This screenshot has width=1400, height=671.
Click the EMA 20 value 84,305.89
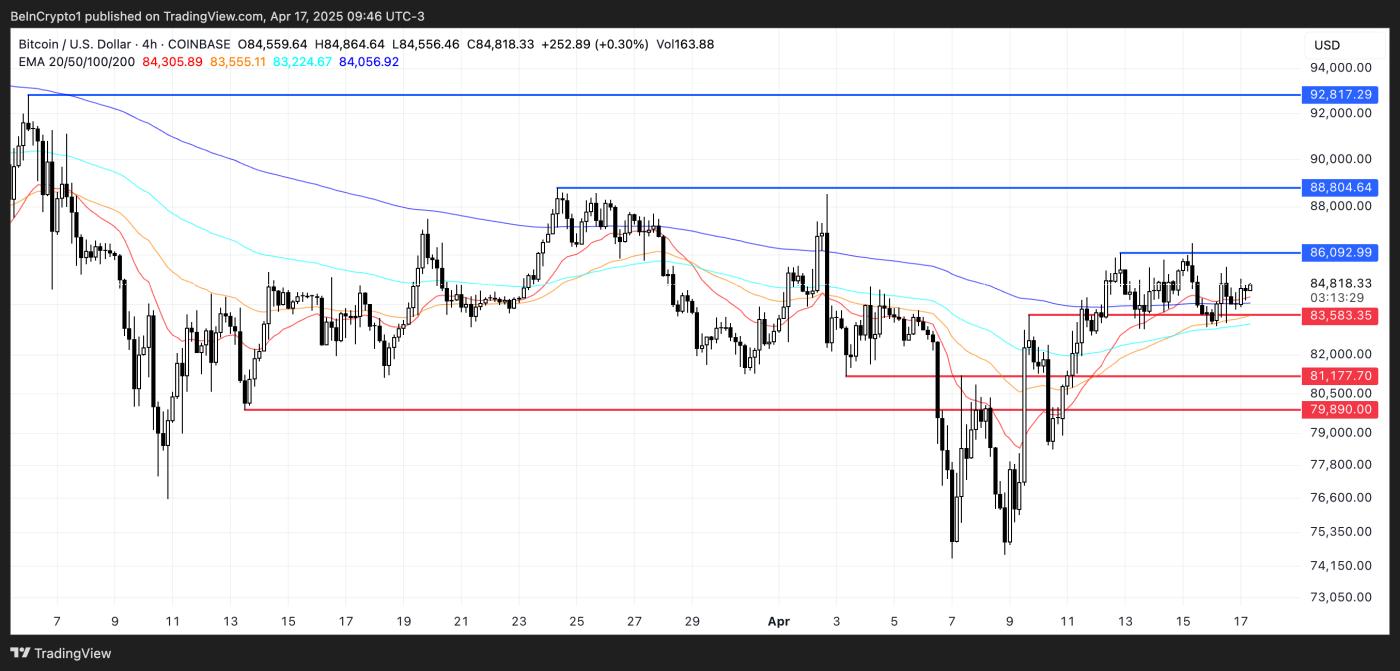click(172, 62)
